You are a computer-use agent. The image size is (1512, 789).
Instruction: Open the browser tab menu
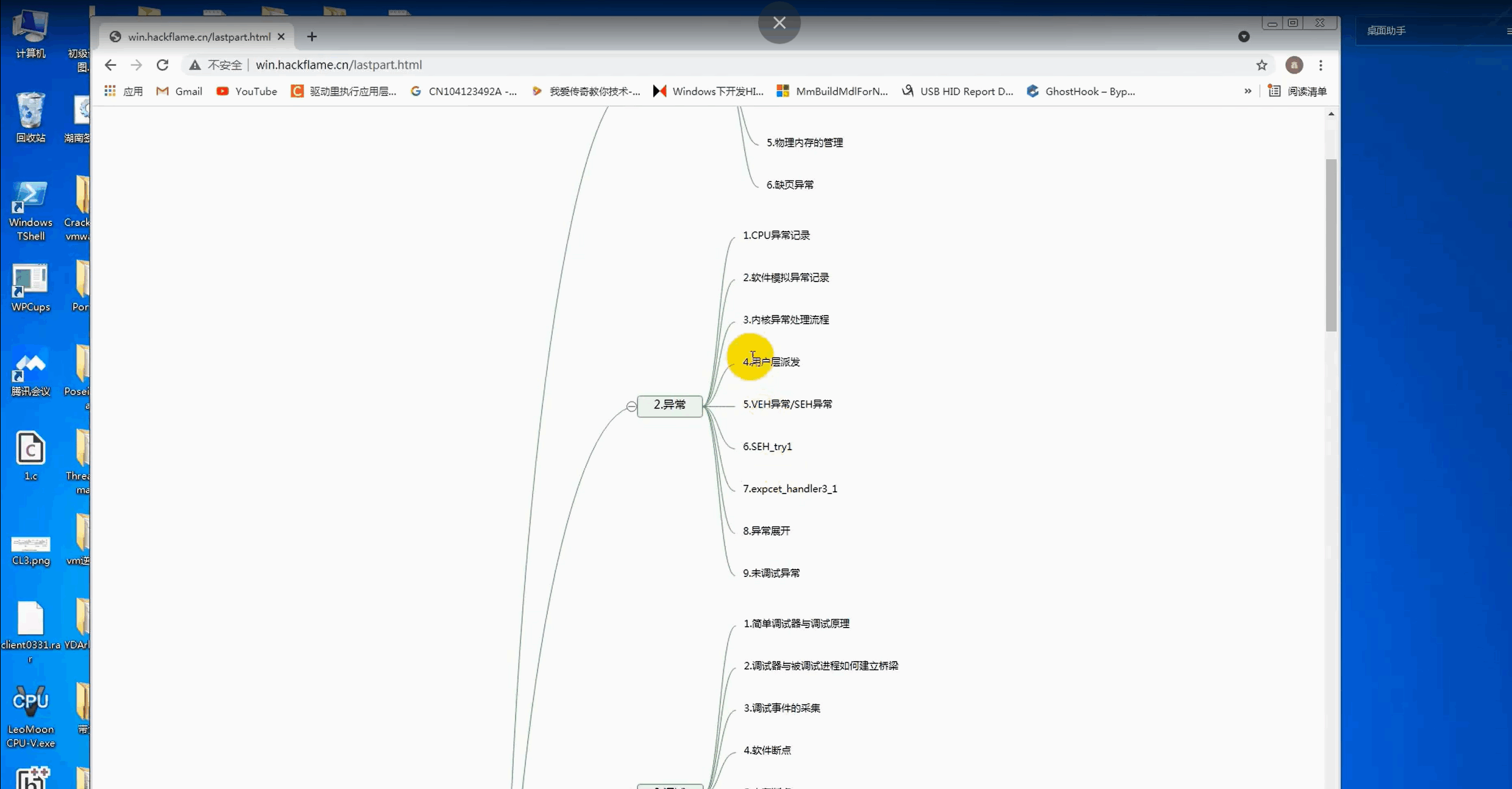(1243, 36)
